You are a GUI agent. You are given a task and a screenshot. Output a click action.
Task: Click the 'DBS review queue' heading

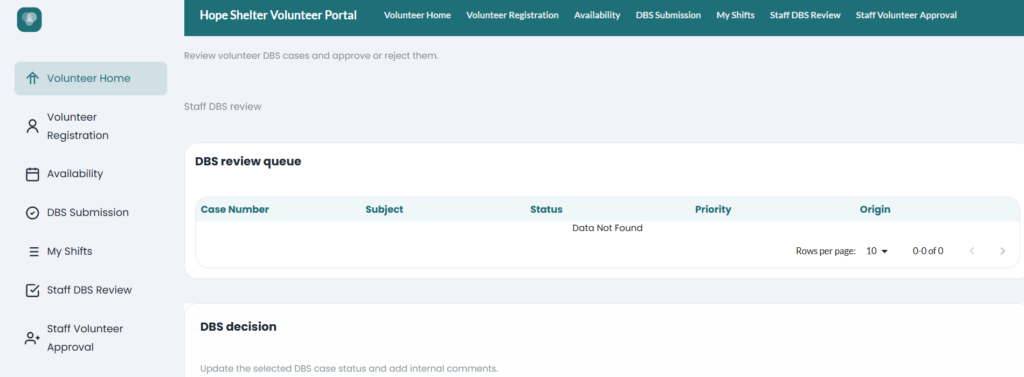(248, 161)
